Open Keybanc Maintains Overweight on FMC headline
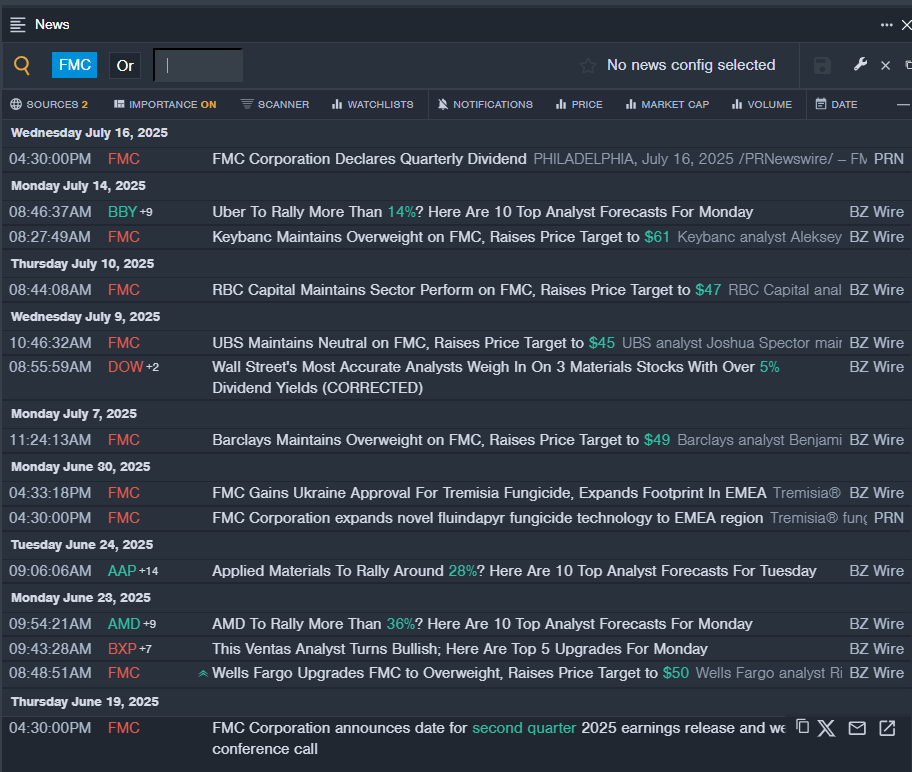Viewport: 912px width, 772px height. click(441, 237)
